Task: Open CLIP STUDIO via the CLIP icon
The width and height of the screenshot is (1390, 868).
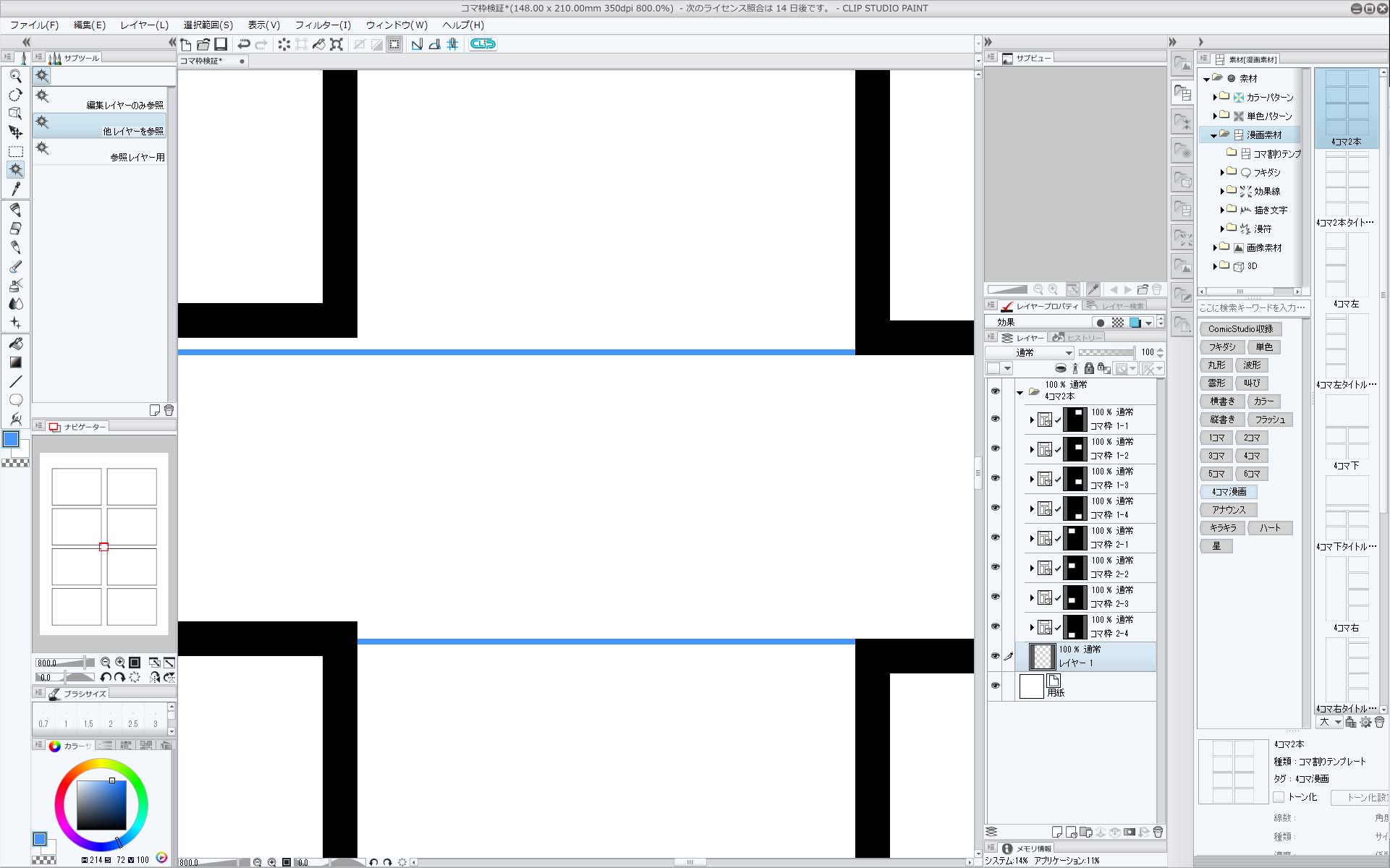Action: click(483, 44)
